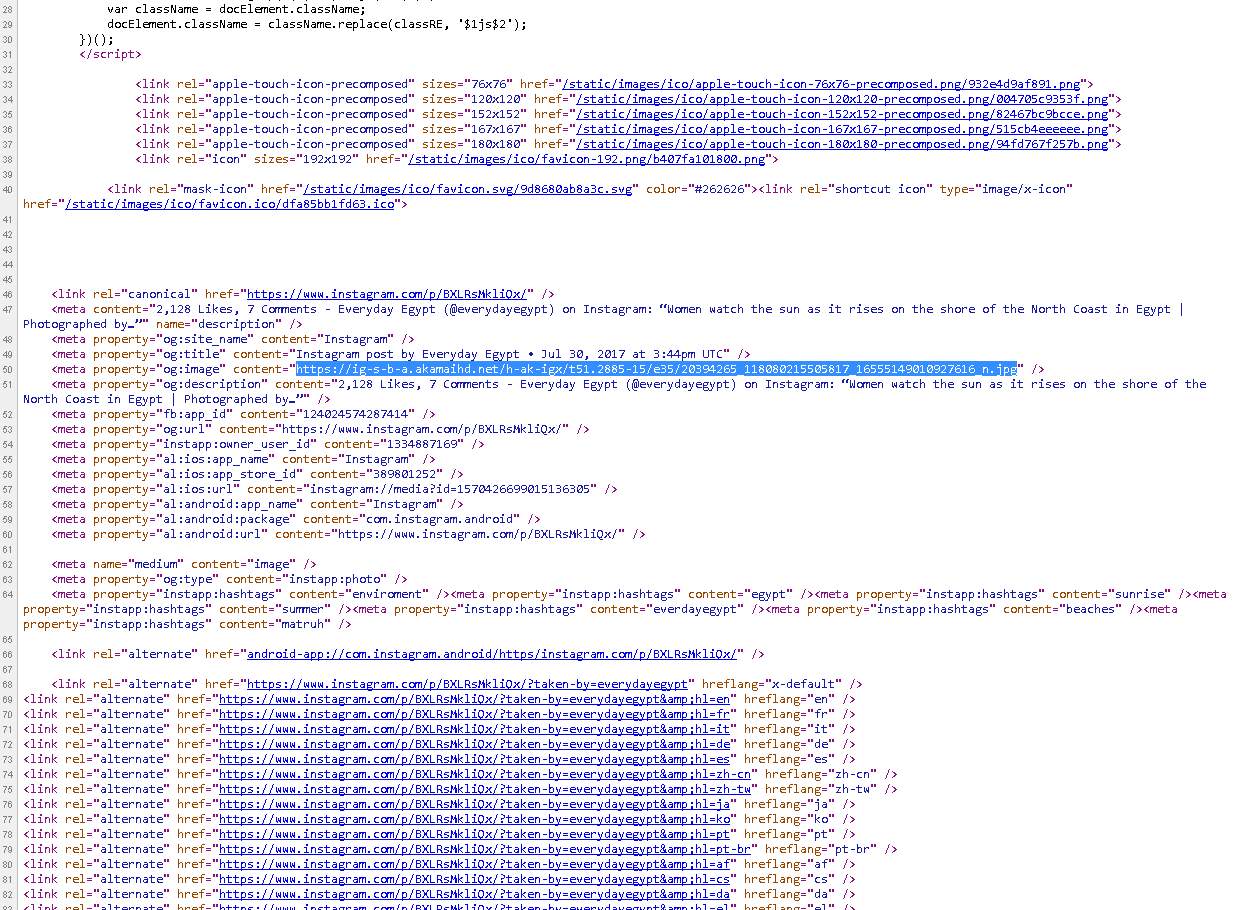The height and width of the screenshot is (910, 1247).
Task: Open the apple-touch-icon-120x120-precomposed.png link
Action: coord(842,99)
